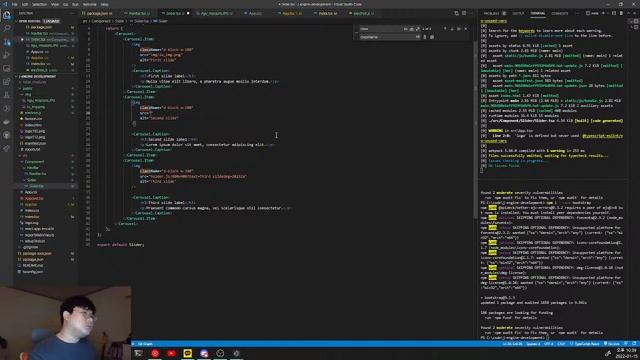Close the find widget
The image size is (640, 360).
pos(466,29)
